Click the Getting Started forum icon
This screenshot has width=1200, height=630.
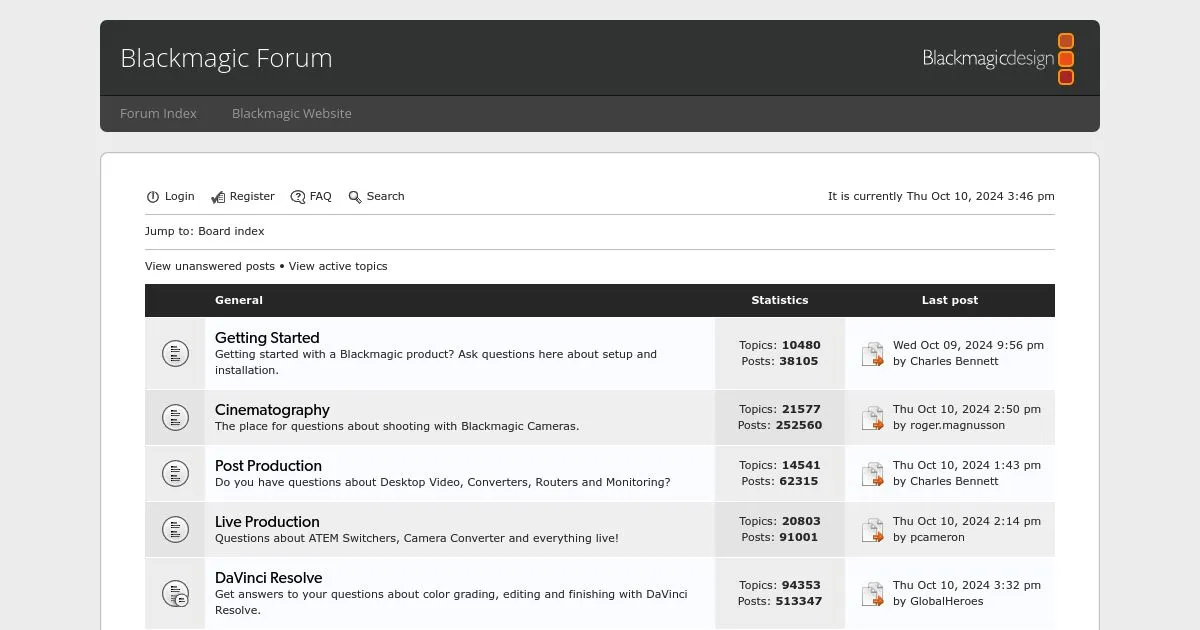[175, 353]
